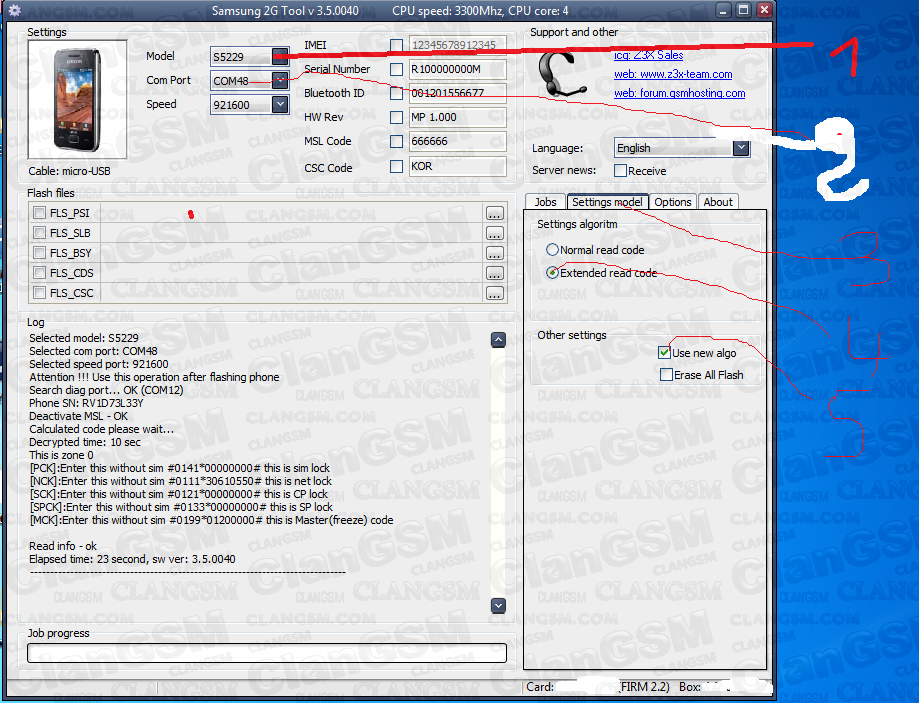Click the gear icon in title bar
This screenshot has height=703, width=919.
tap(15, 10)
